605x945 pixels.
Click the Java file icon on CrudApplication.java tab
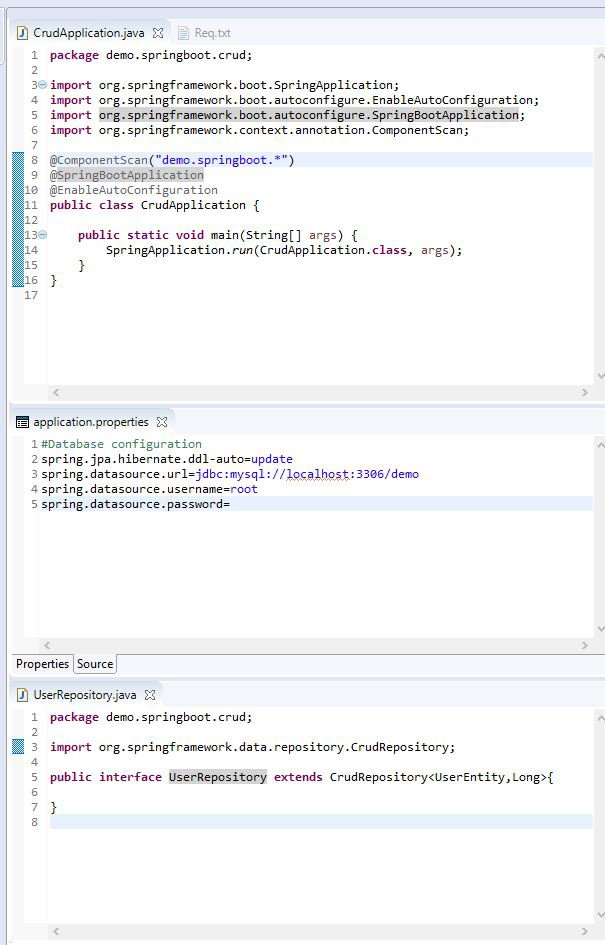[22, 33]
